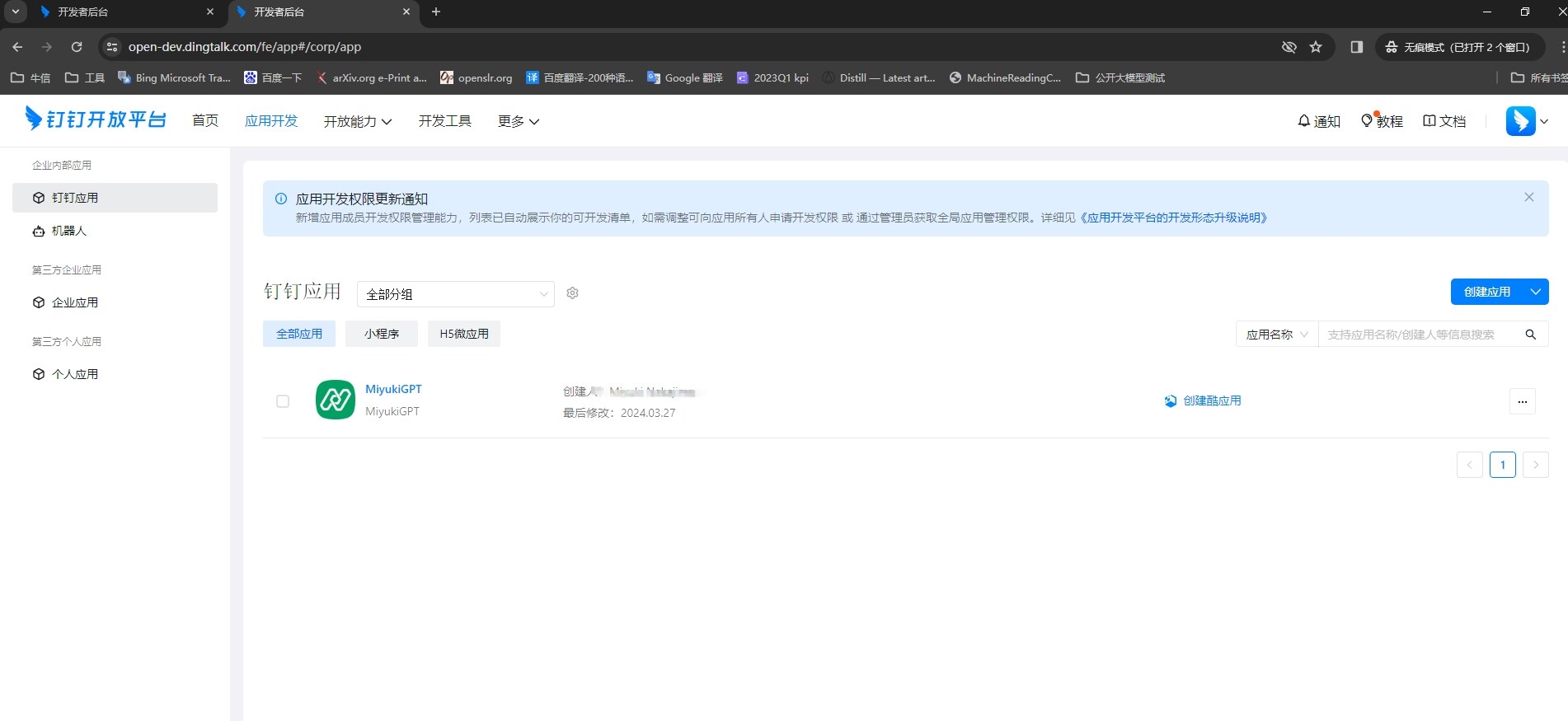Screen dimensions: 1568x721
Task: Dismiss the permission update notice
Action: 1529,197
